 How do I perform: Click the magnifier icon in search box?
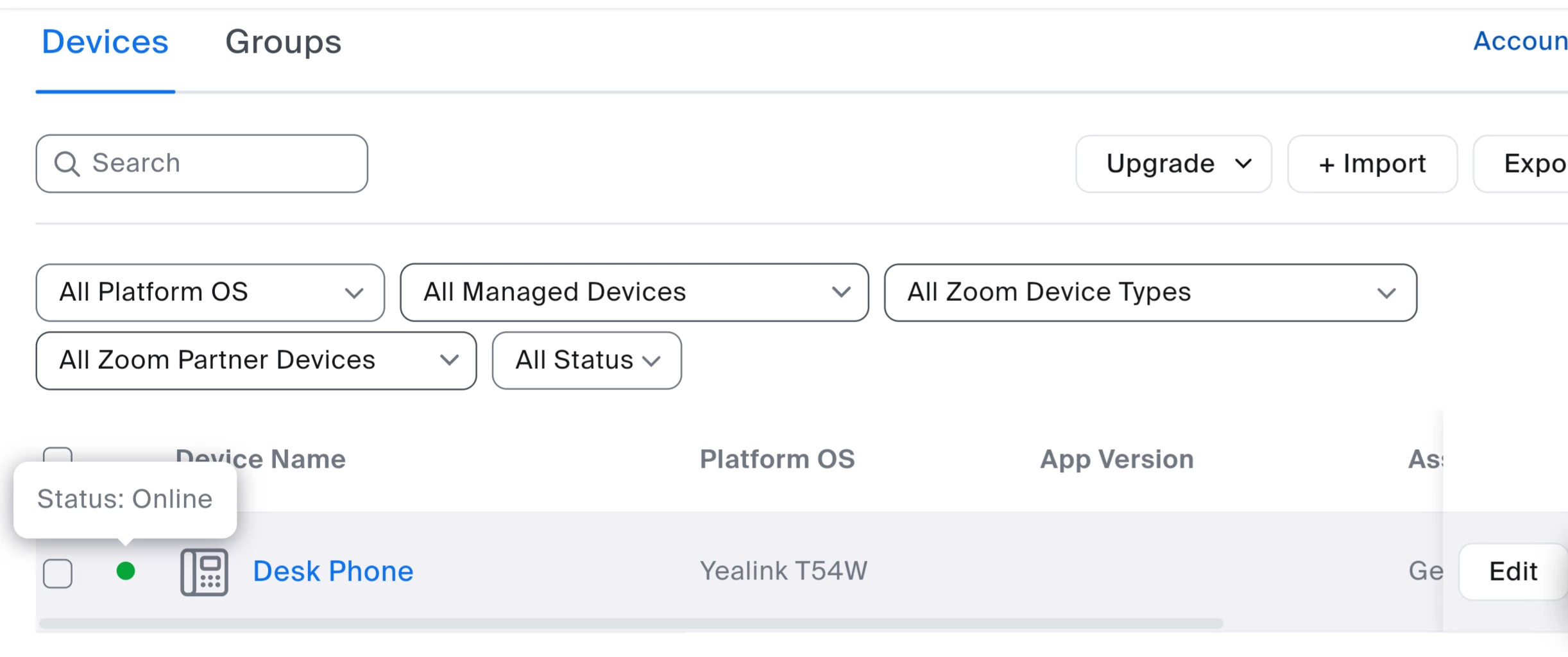click(67, 164)
